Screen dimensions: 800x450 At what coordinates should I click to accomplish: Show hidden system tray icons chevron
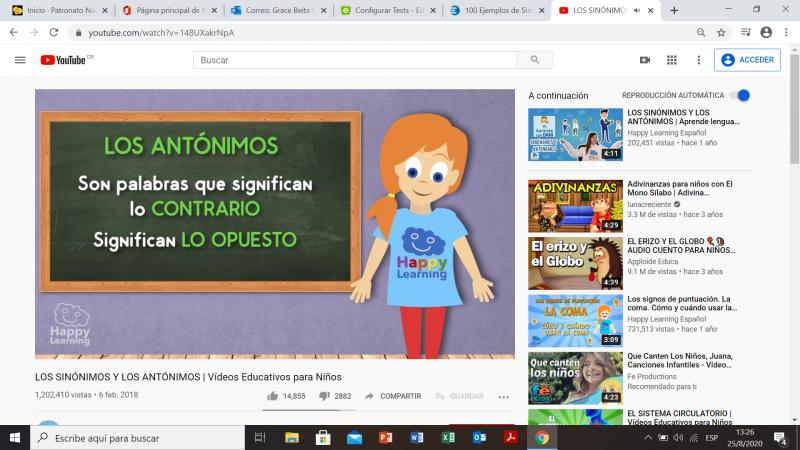click(648, 438)
